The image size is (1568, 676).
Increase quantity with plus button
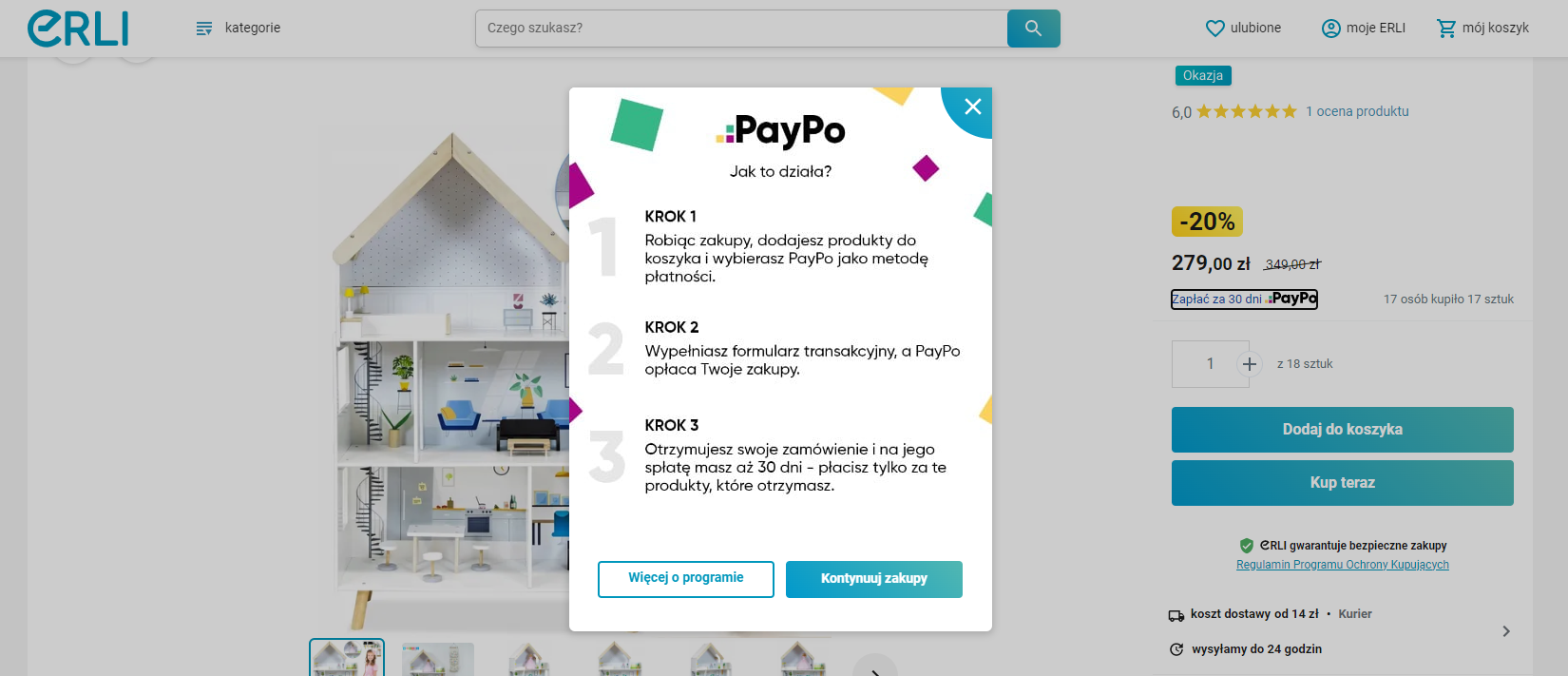click(x=1249, y=364)
